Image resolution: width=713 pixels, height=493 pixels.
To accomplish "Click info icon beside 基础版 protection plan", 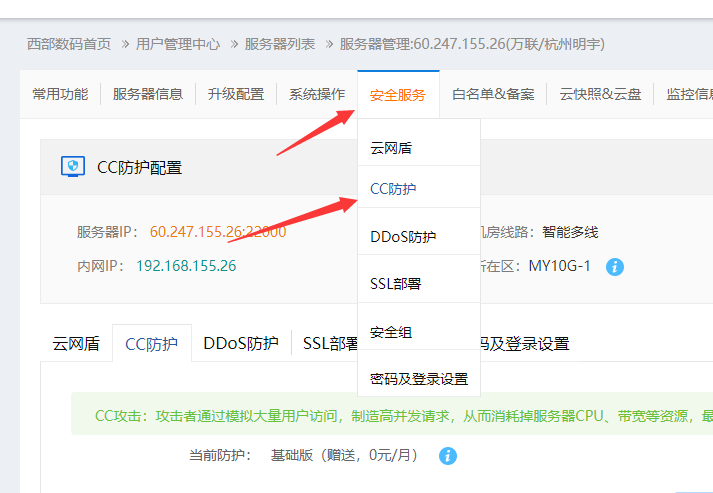I will point(447,455).
